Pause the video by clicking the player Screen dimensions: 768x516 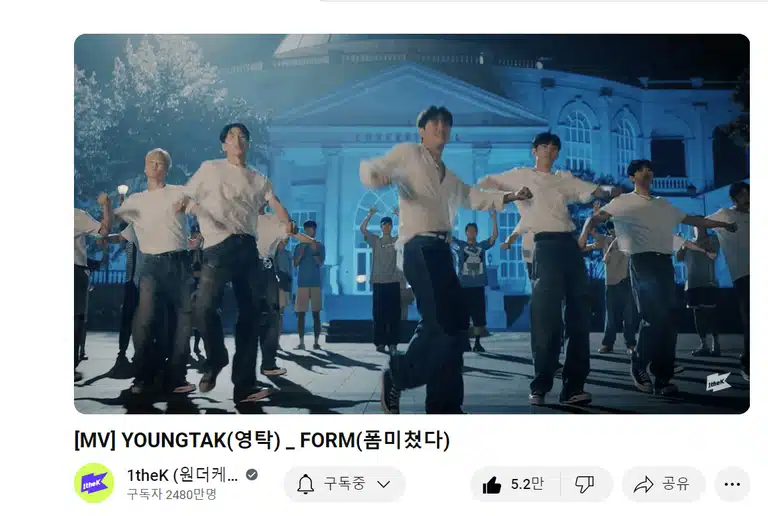(411, 224)
